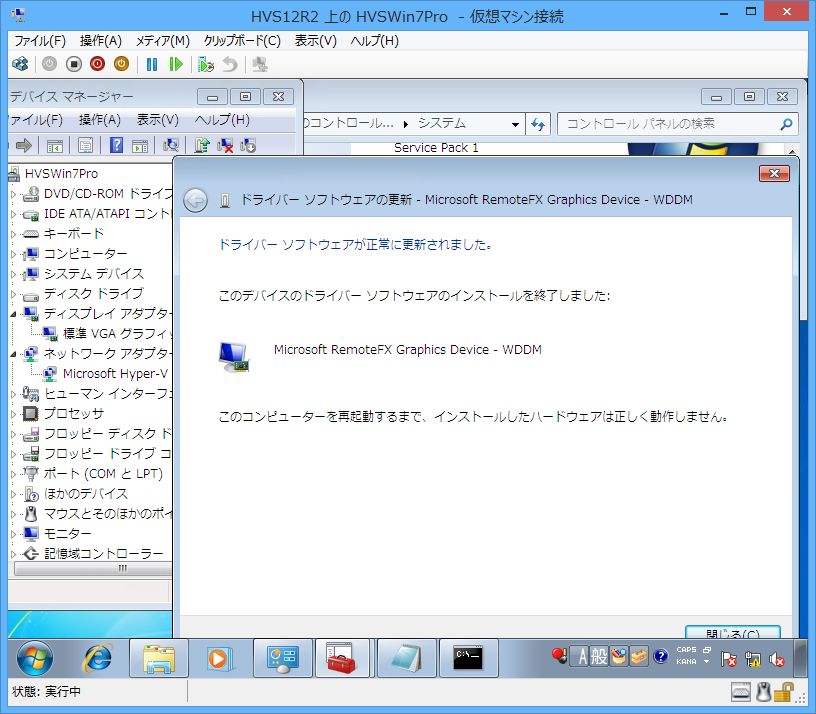This screenshot has width=816, height=714.
Task: Open ヘルプ(H) menu in Device Manager
Action: tap(222, 120)
